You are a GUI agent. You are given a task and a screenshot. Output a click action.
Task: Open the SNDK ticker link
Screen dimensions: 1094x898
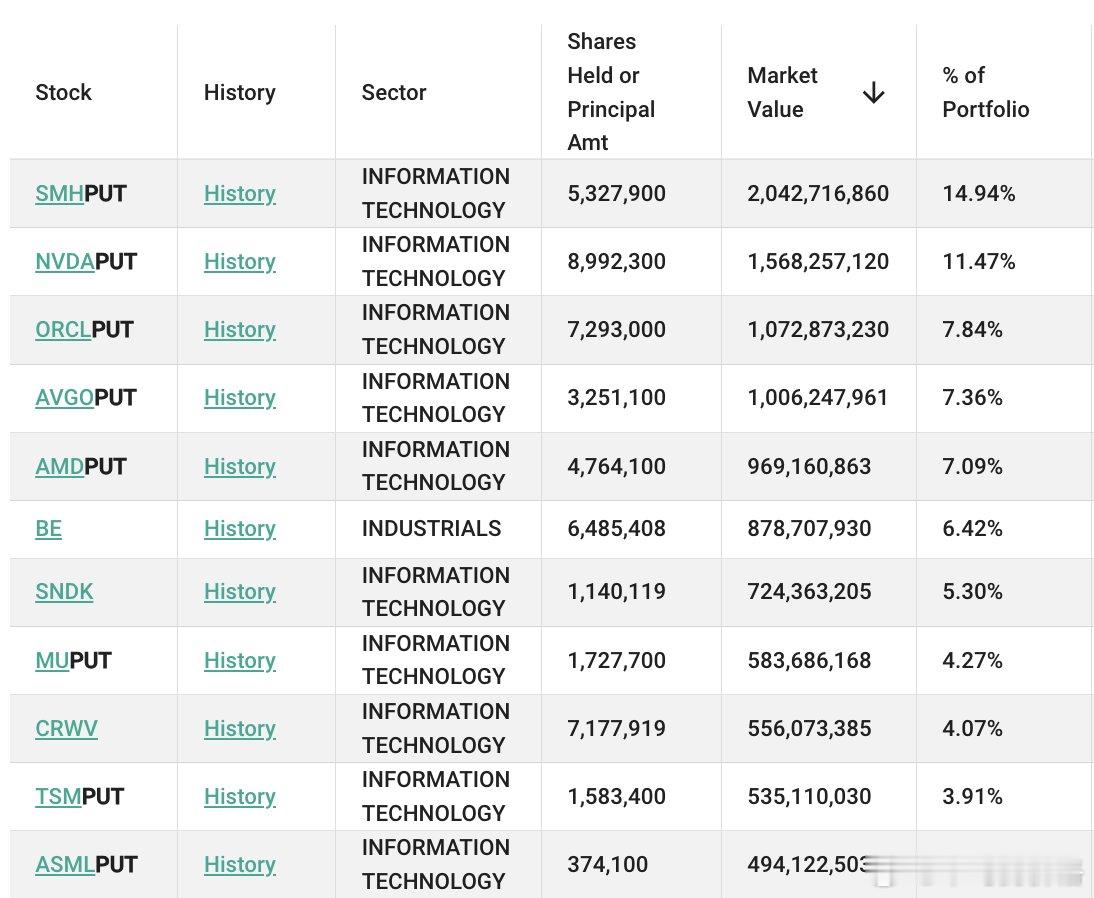[x=64, y=592]
